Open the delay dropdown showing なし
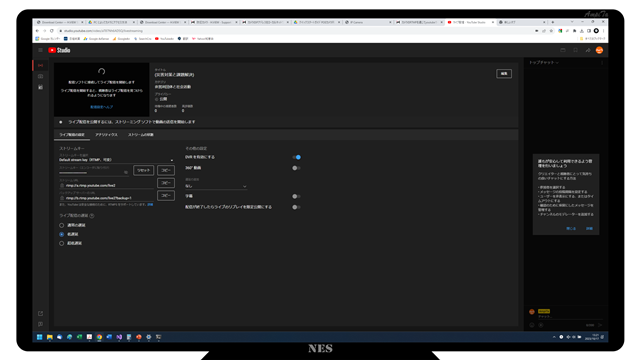Image resolution: width=640 pixels, height=360 pixels. pos(216,186)
